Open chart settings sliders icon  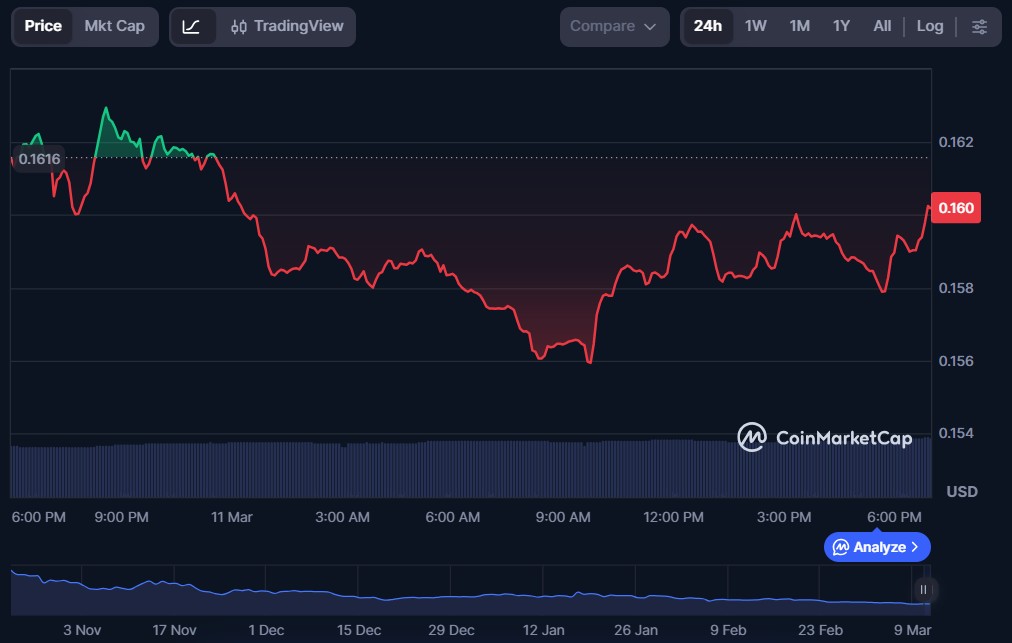tap(979, 27)
